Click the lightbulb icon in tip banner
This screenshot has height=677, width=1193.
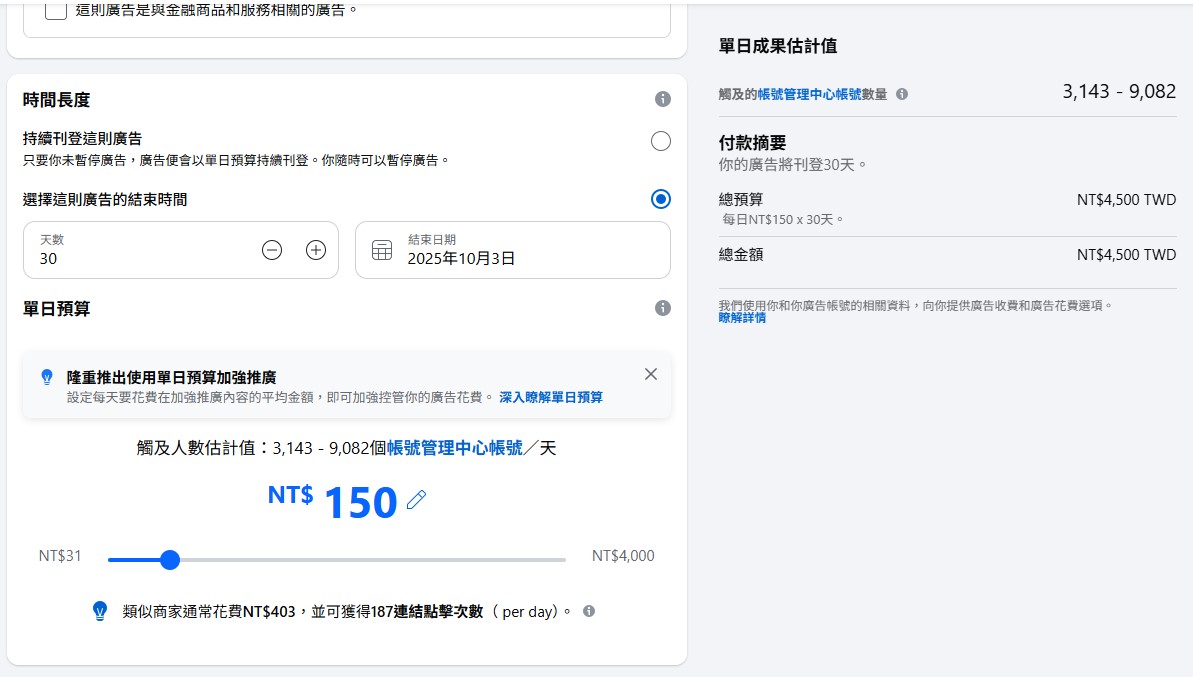[46, 377]
